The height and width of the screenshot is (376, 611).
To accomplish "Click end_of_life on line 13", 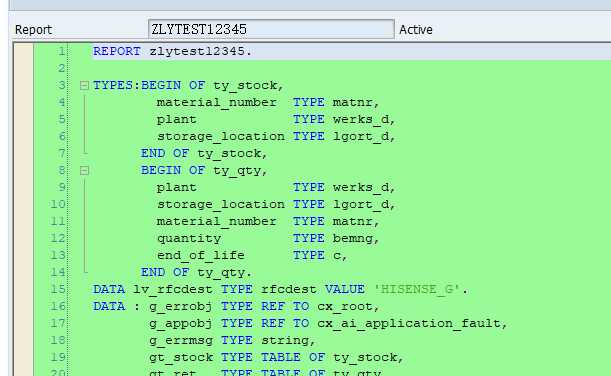I will [201, 256].
